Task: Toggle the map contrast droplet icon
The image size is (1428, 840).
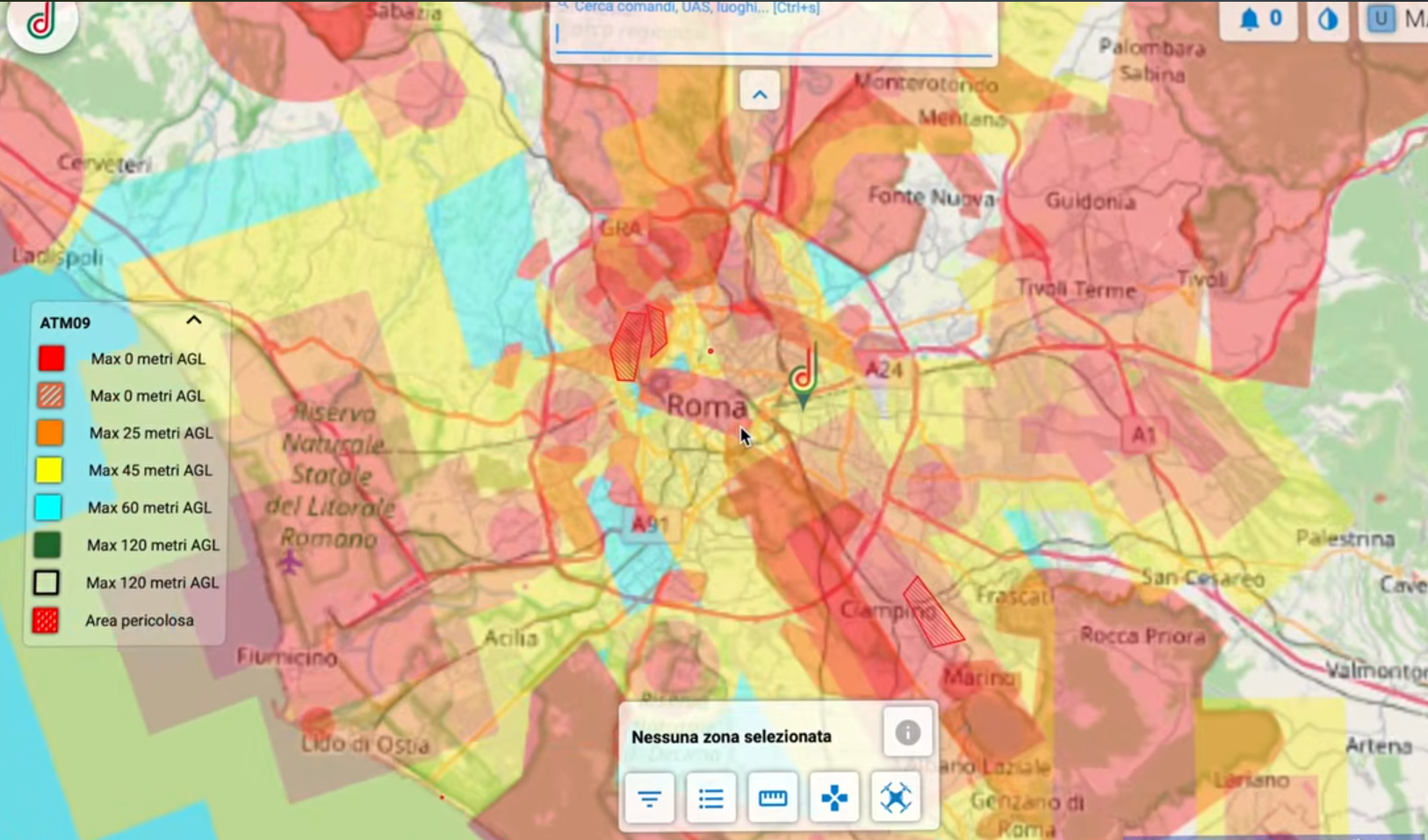Action: click(x=1327, y=19)
